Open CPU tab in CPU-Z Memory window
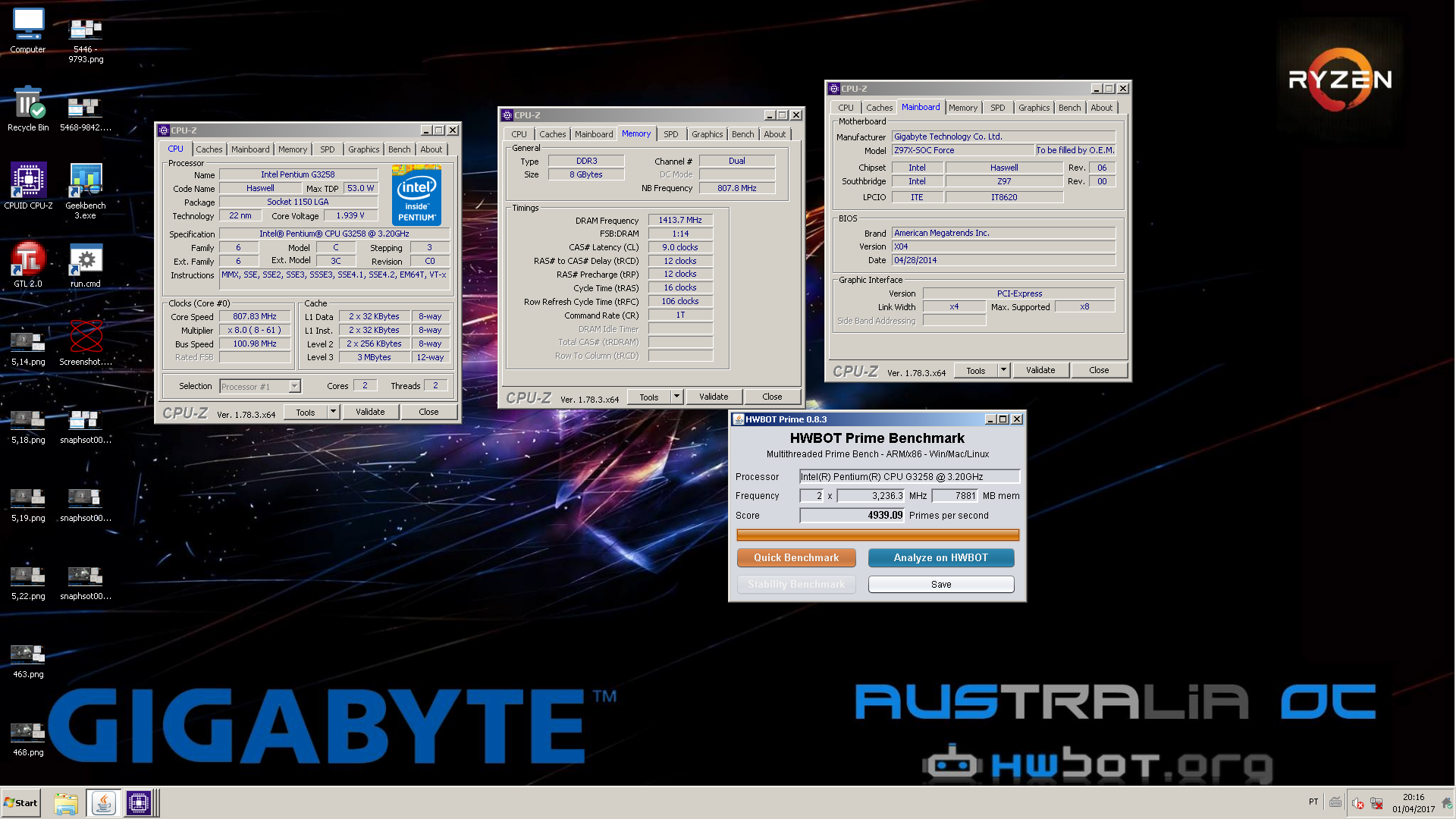The width and height of the screenshot is (1456, 819). pyautogui.click(x=519, y=134)
